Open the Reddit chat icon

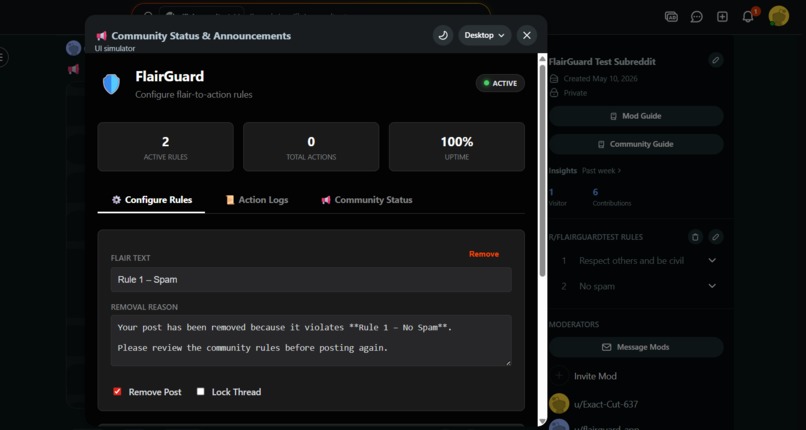pyautogui.click(x=697, y=17)
